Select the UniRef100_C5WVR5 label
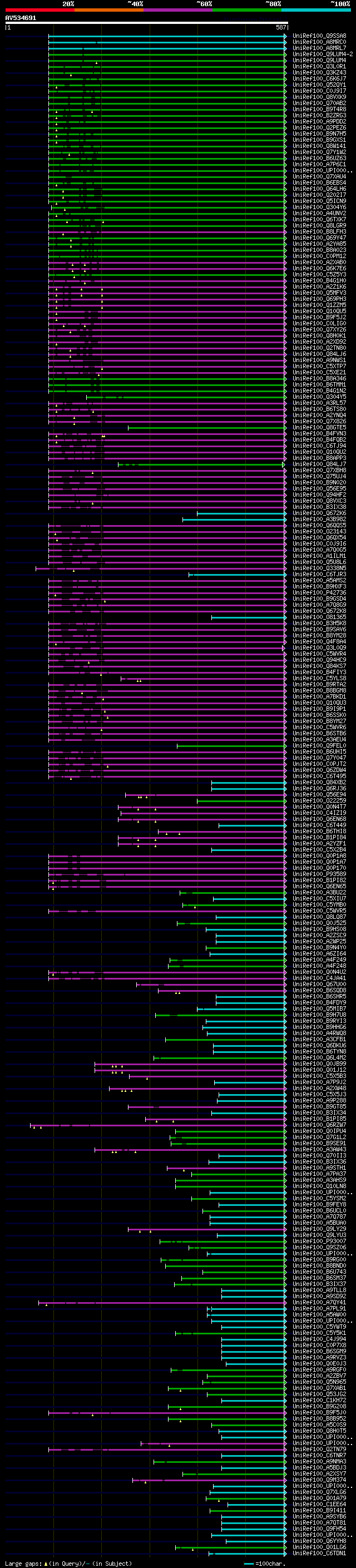The image size is (356, 1568). pos(319,911)
